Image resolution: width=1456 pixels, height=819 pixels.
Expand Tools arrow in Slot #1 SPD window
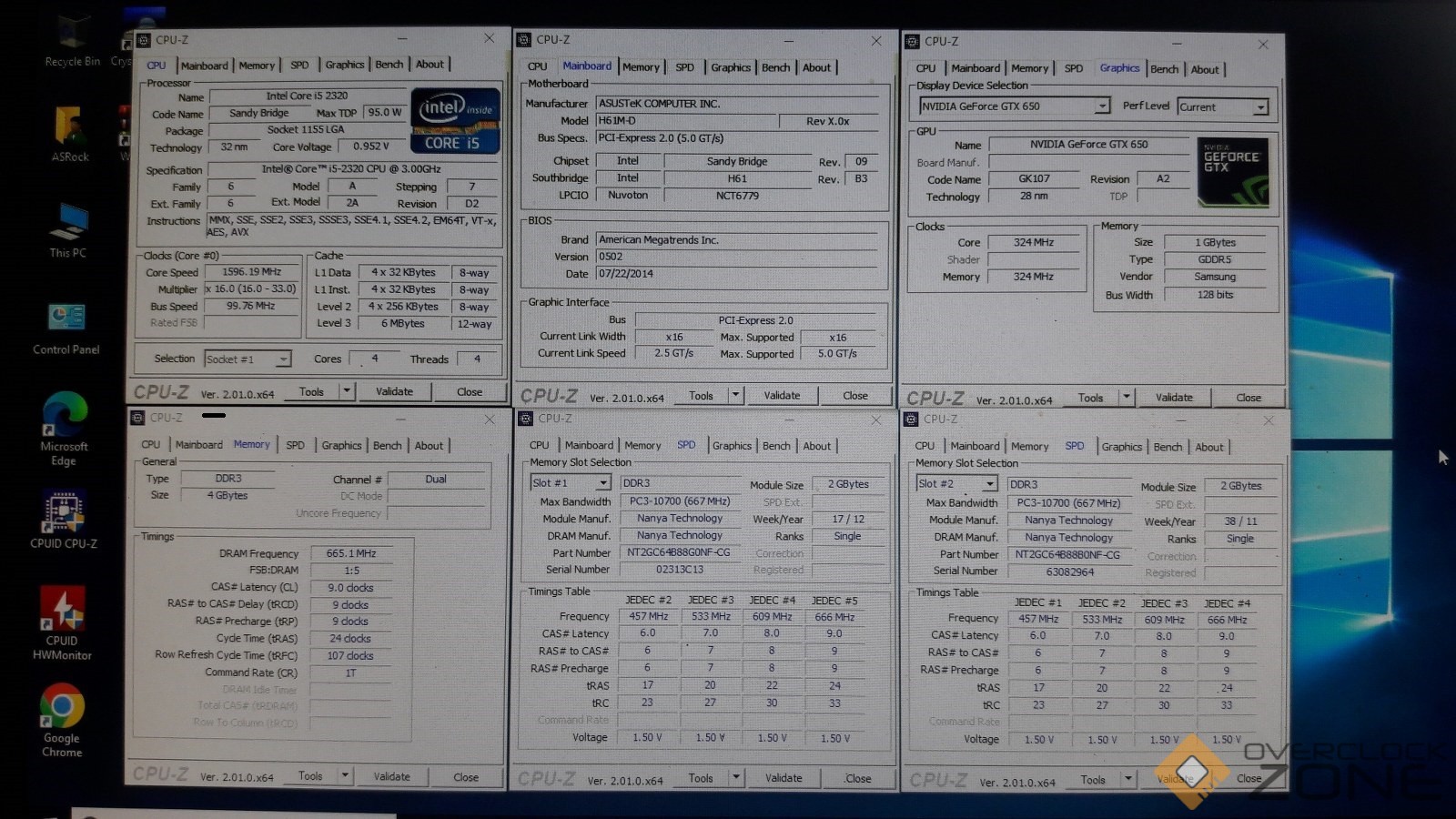coord(735,778)
